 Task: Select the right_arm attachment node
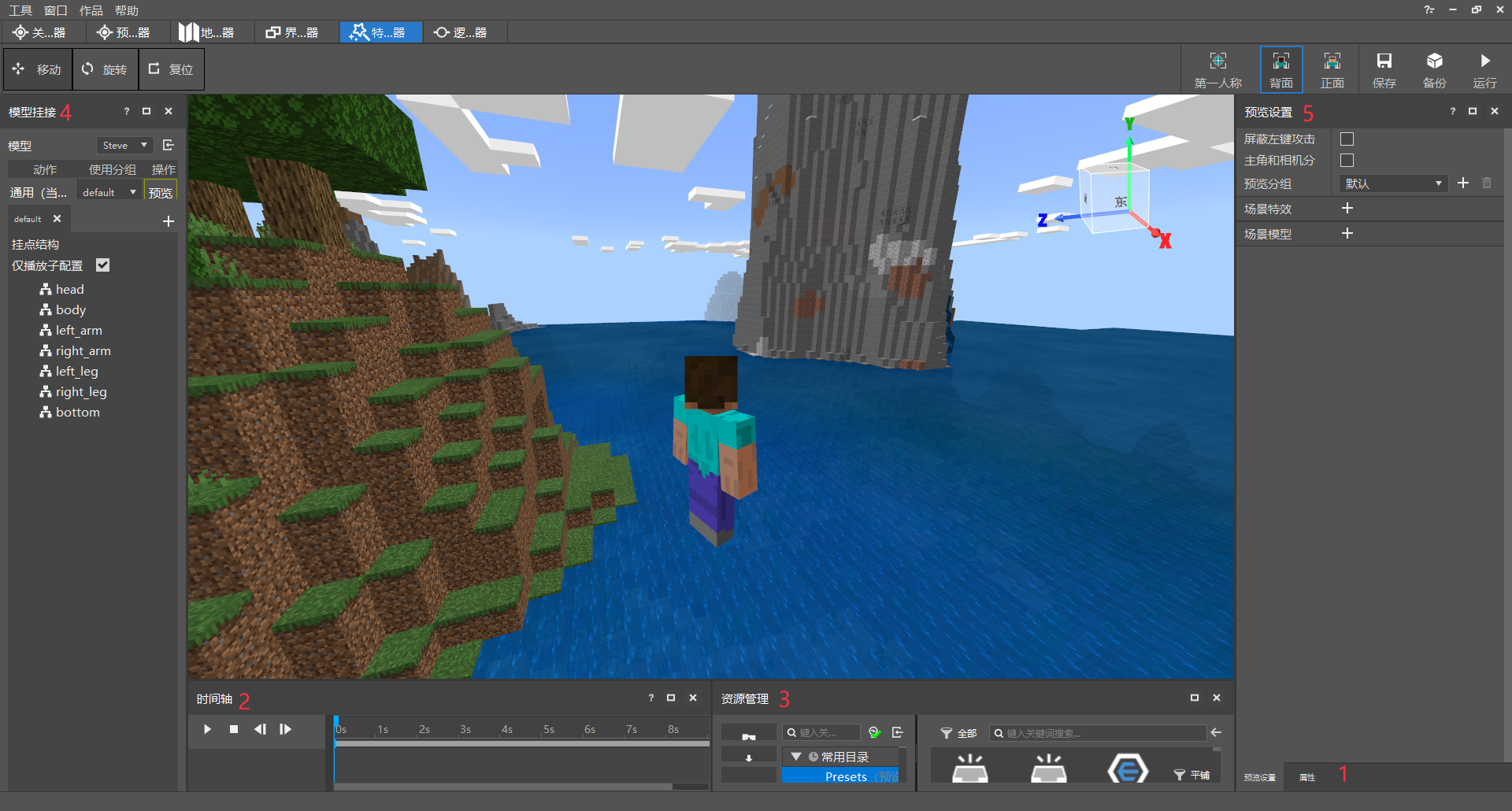[76, 350]
